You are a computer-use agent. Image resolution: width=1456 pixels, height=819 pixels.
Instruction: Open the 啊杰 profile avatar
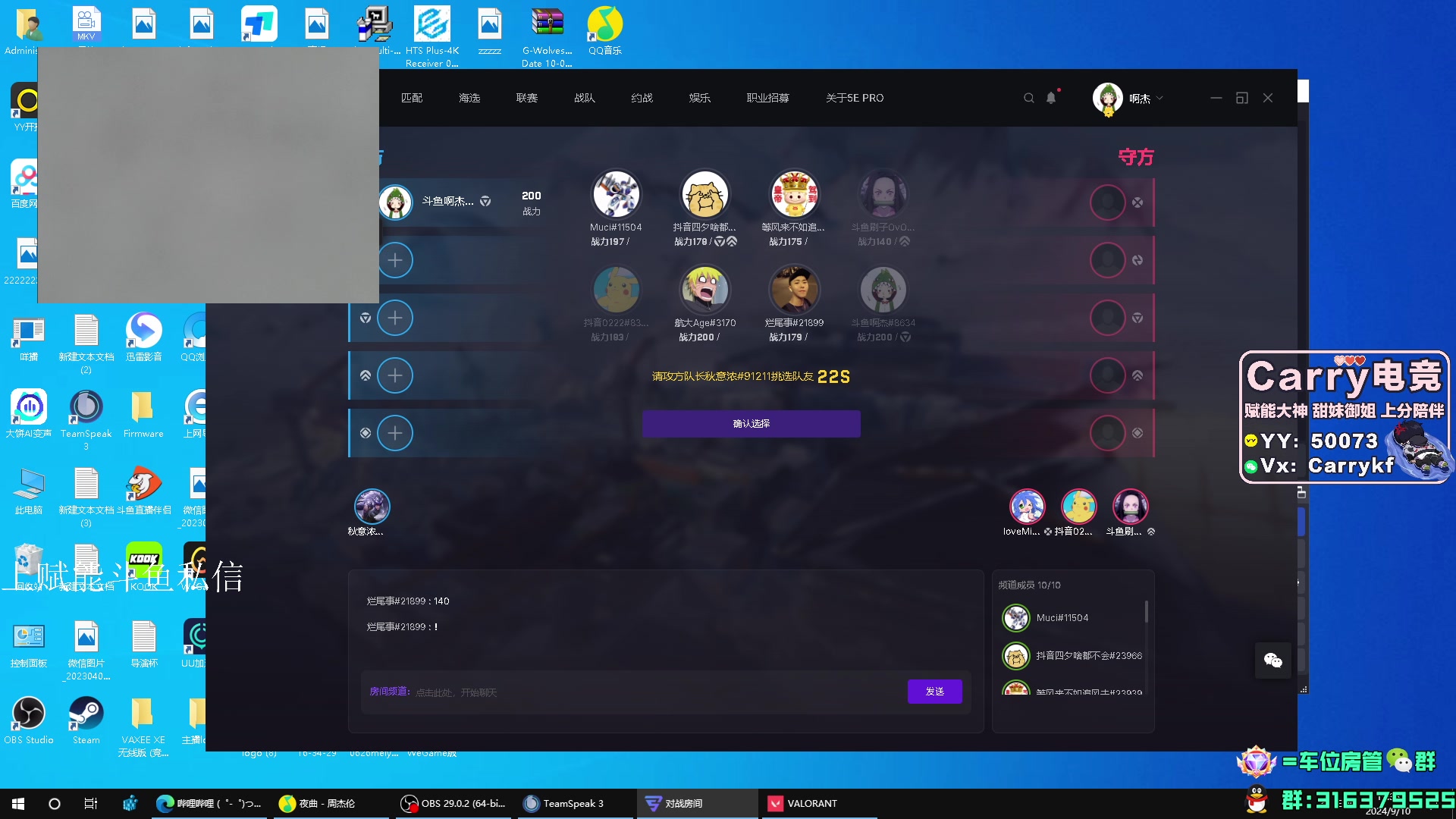point(1108,98)
